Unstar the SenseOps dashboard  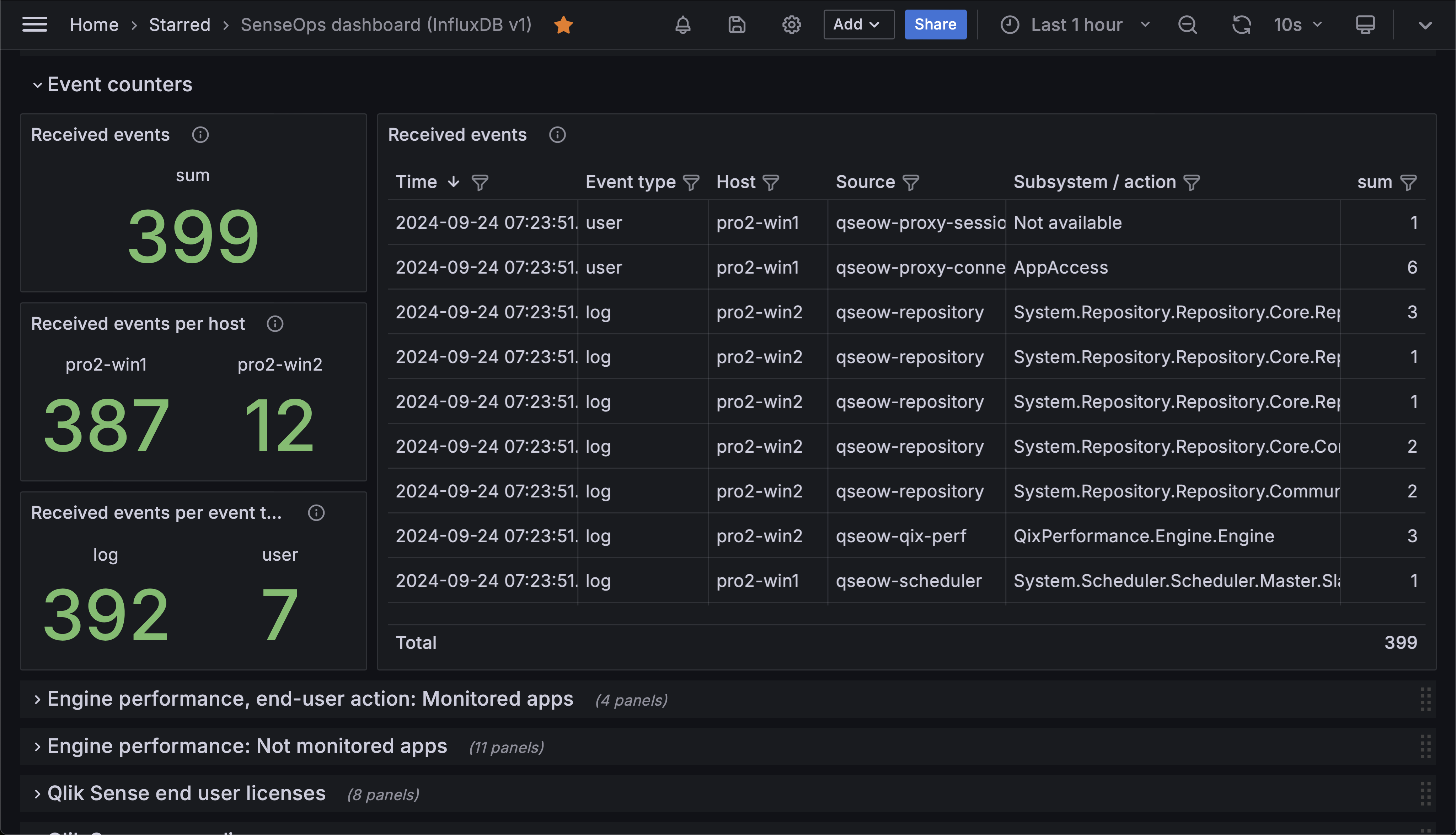click(564, 25)
